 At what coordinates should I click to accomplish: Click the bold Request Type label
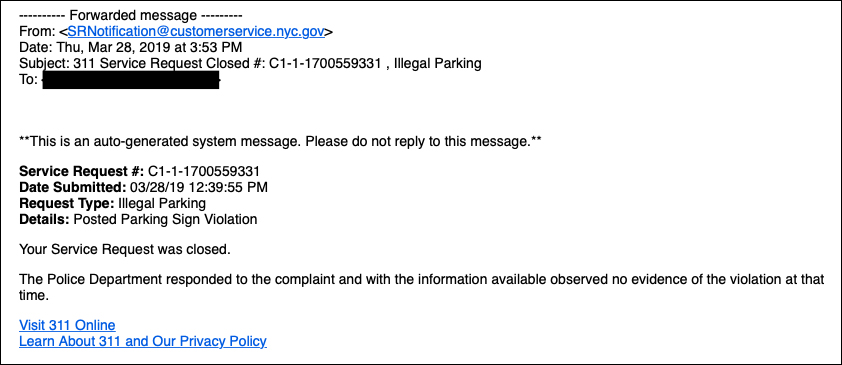point(67,203)
